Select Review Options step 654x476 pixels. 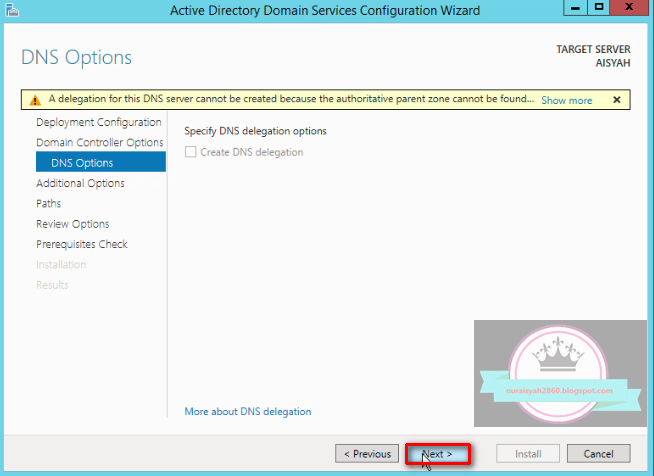click(x=73, y=224)
